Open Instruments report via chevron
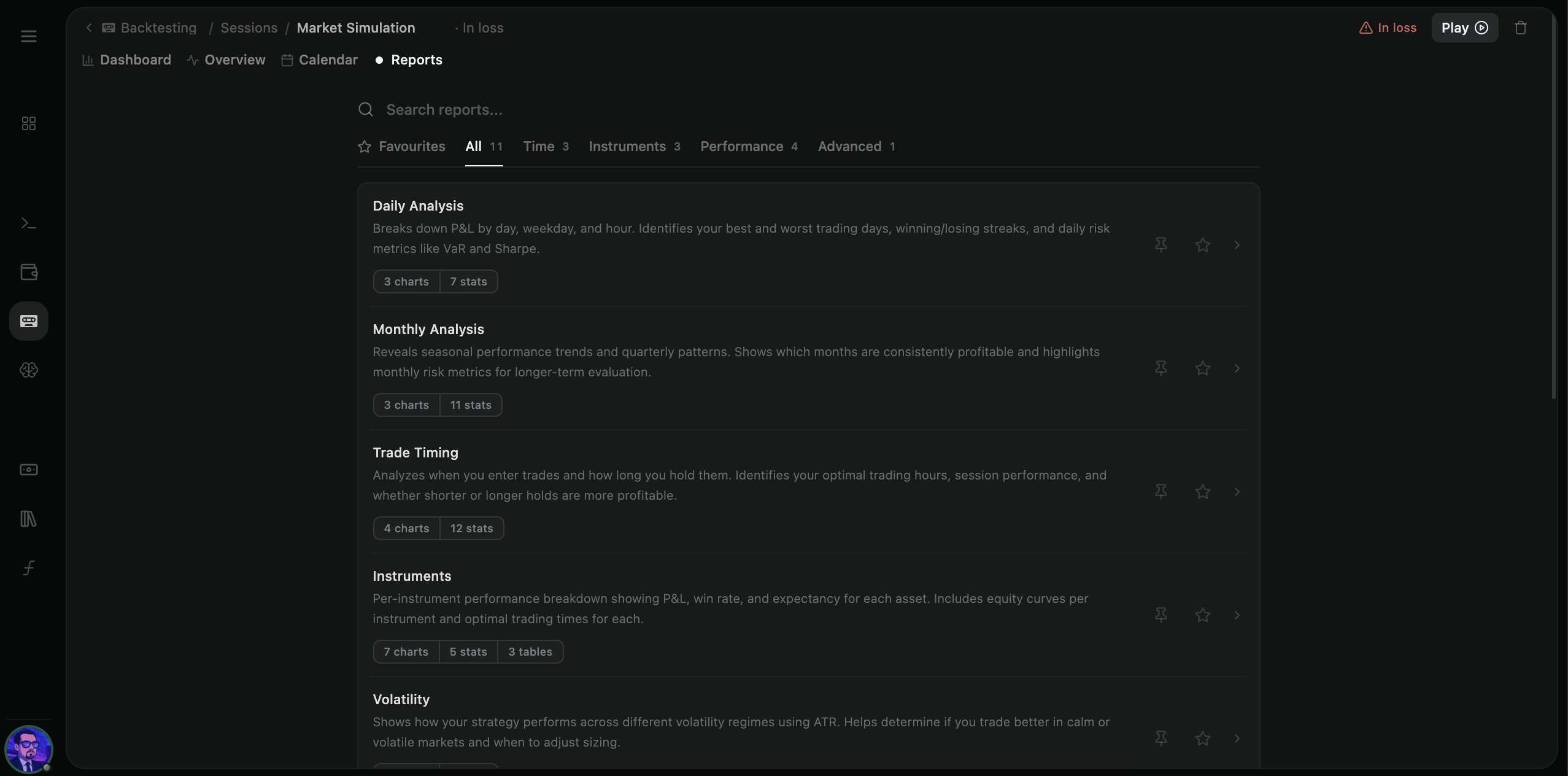Image resolution: width=1568 pixels, height=776 pixels. (1237, 615)
